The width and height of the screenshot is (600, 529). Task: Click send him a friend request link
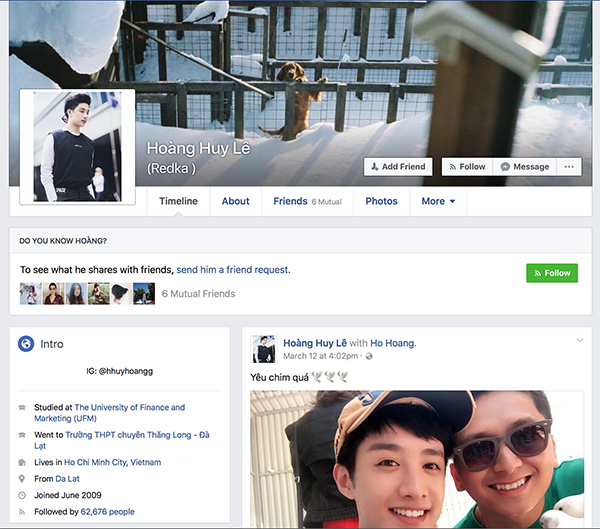click(x=233, y=270)
